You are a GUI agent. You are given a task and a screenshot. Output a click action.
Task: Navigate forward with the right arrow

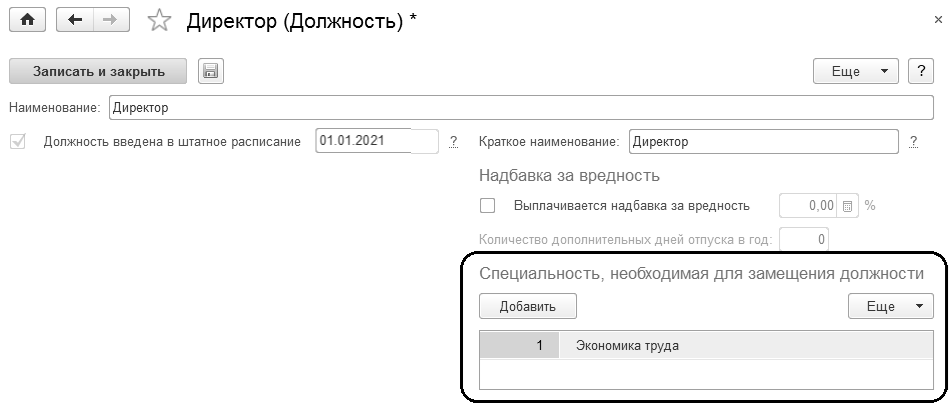tap(109, 20)
